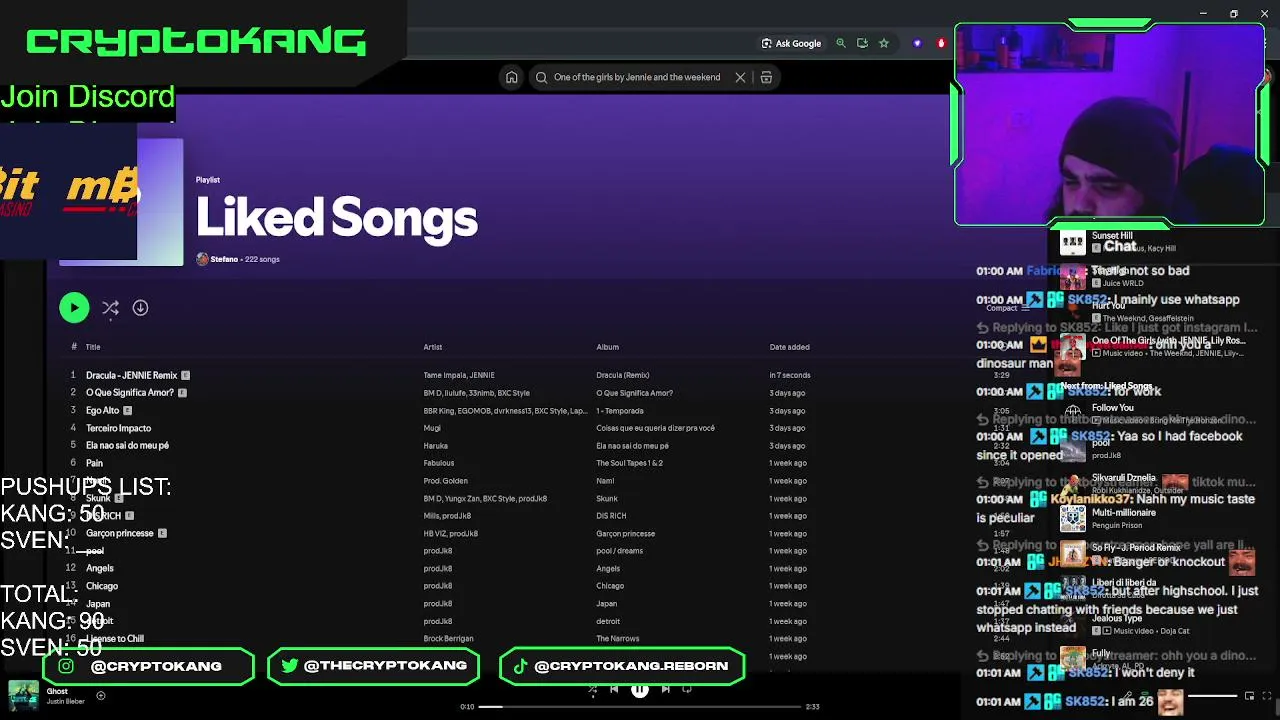Skip to the next track in player bar
This screenshot has width=1280, height=720.
pyautogui.click(x=665, y=689)
